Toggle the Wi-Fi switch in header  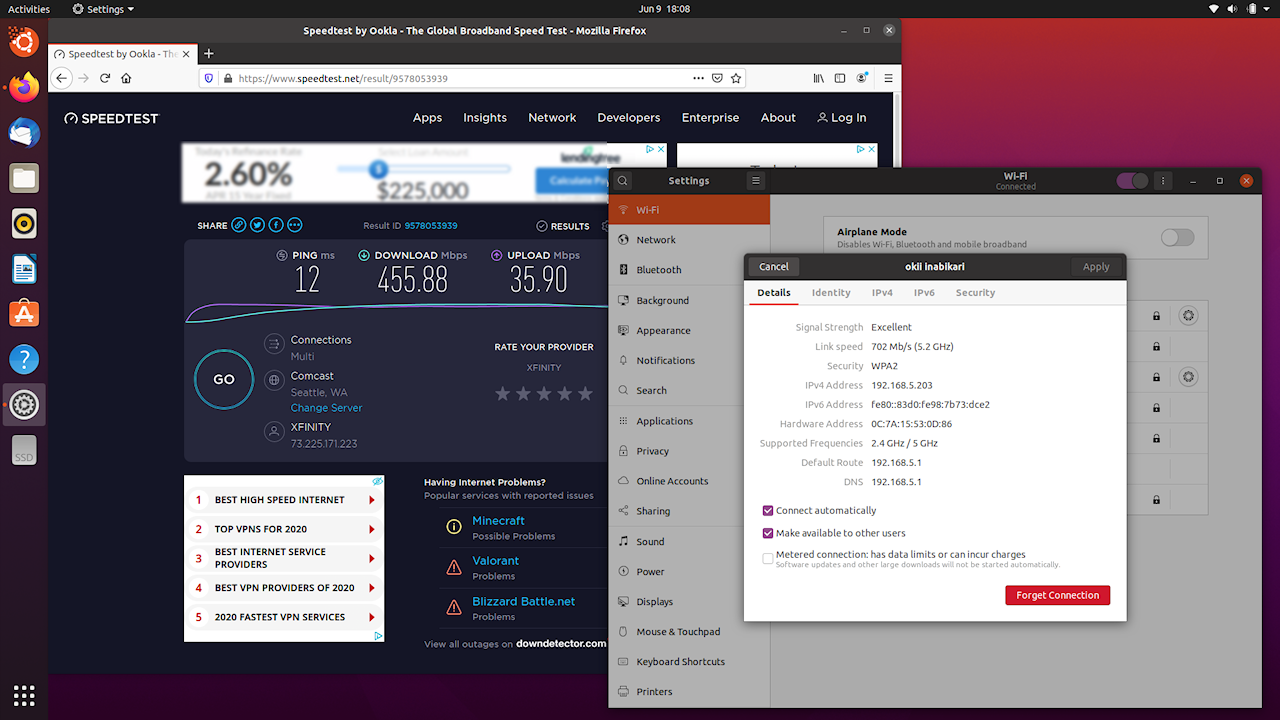click(1132, 181)
